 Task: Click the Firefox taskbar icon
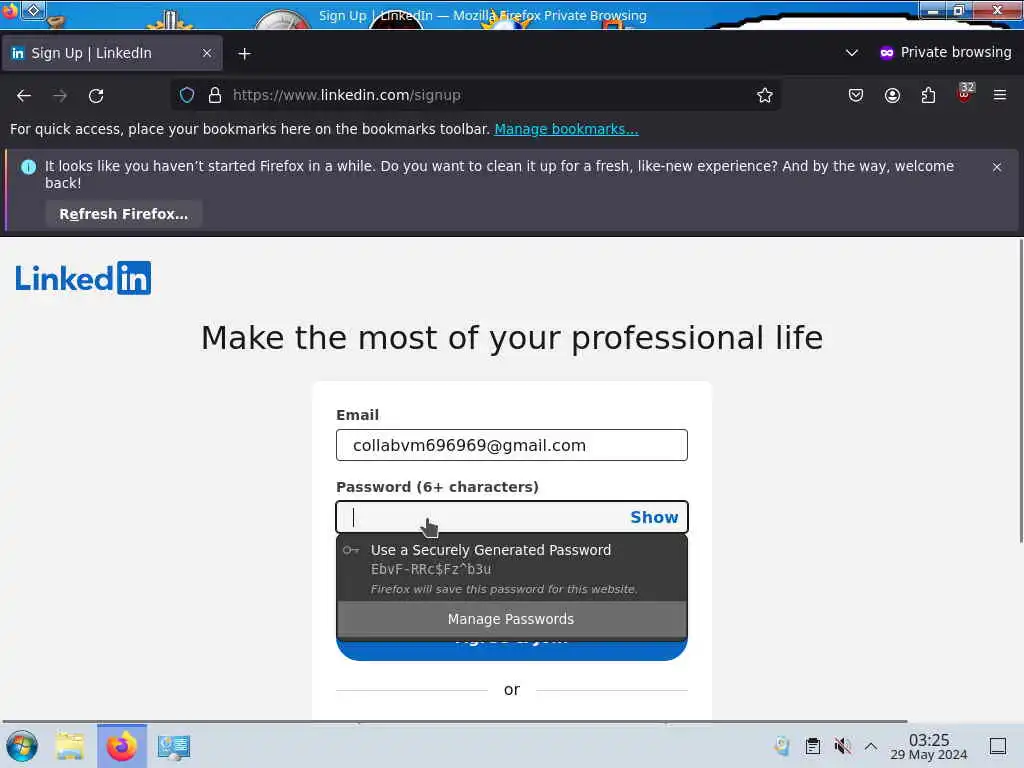122,746
